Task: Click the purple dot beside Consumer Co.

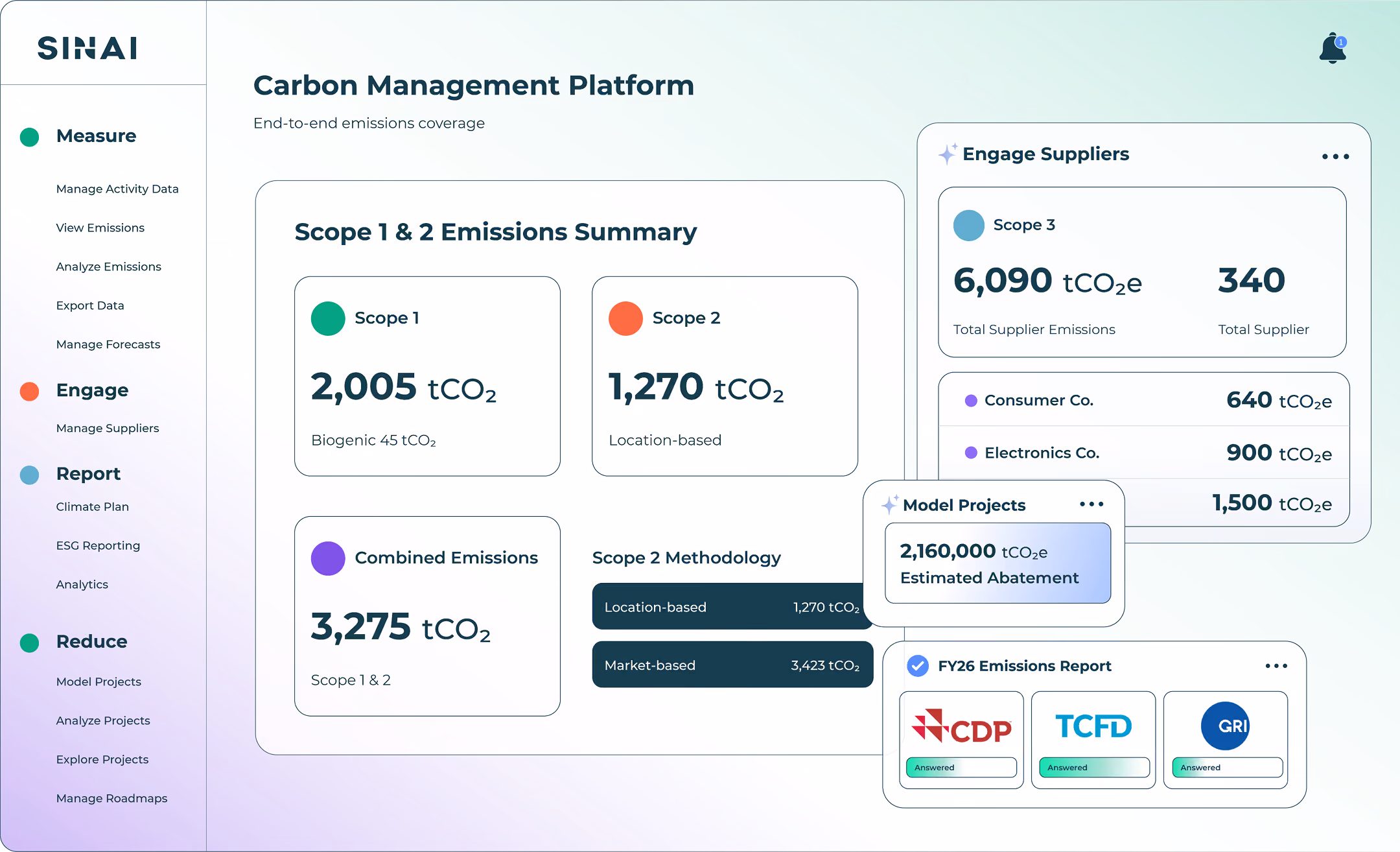Action: pyautogui.click(x=971, y=401)
